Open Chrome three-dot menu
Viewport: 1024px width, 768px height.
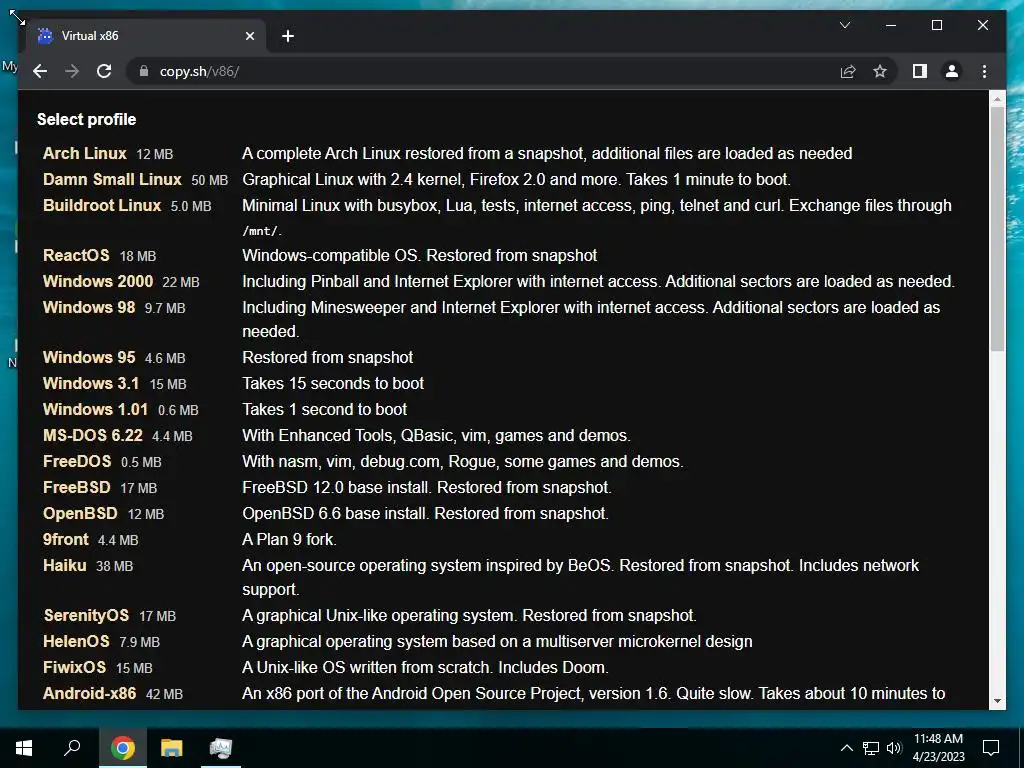click(x=984, y=71)
